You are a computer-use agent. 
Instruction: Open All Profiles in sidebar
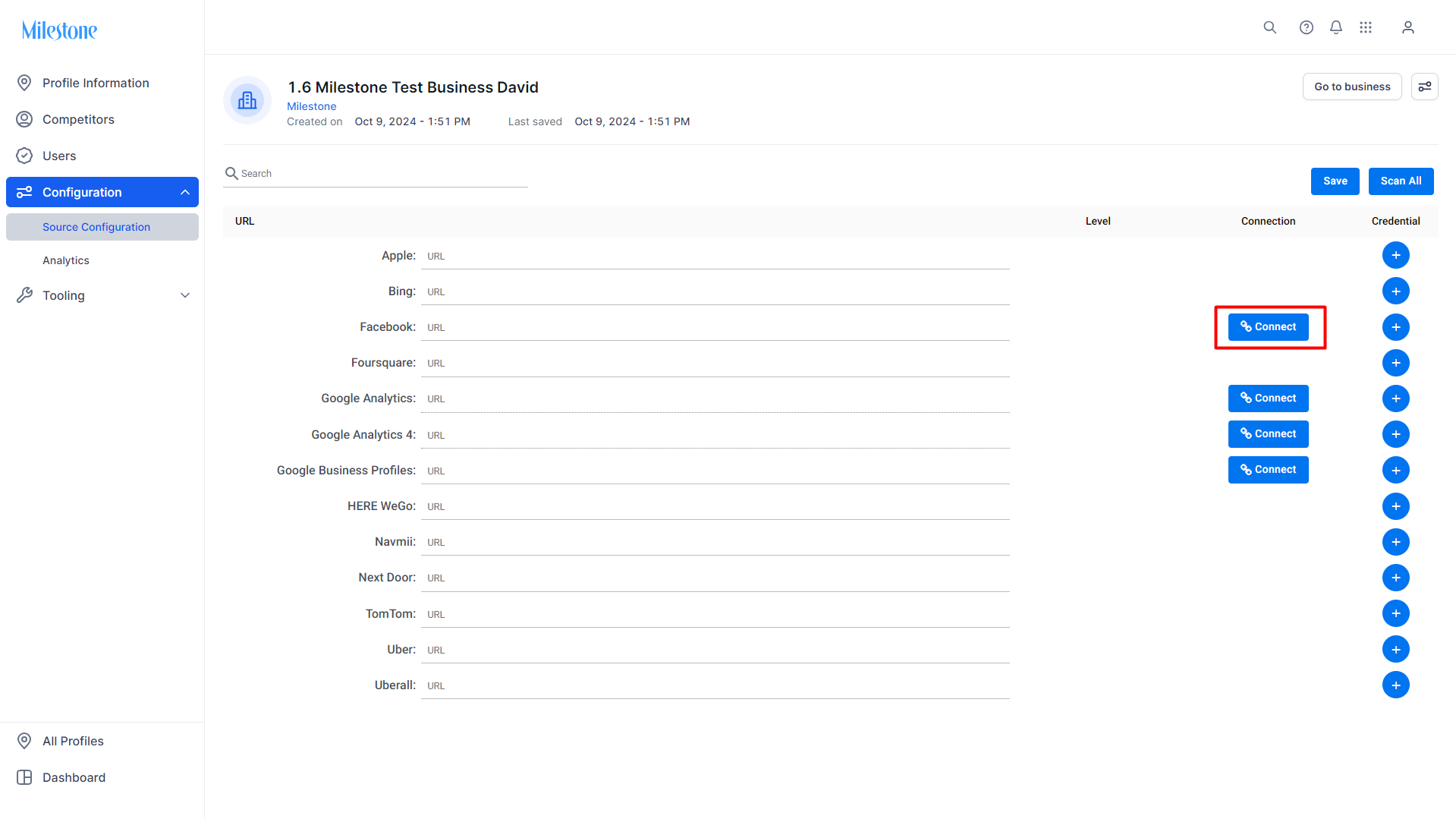(x=102, y=741)
